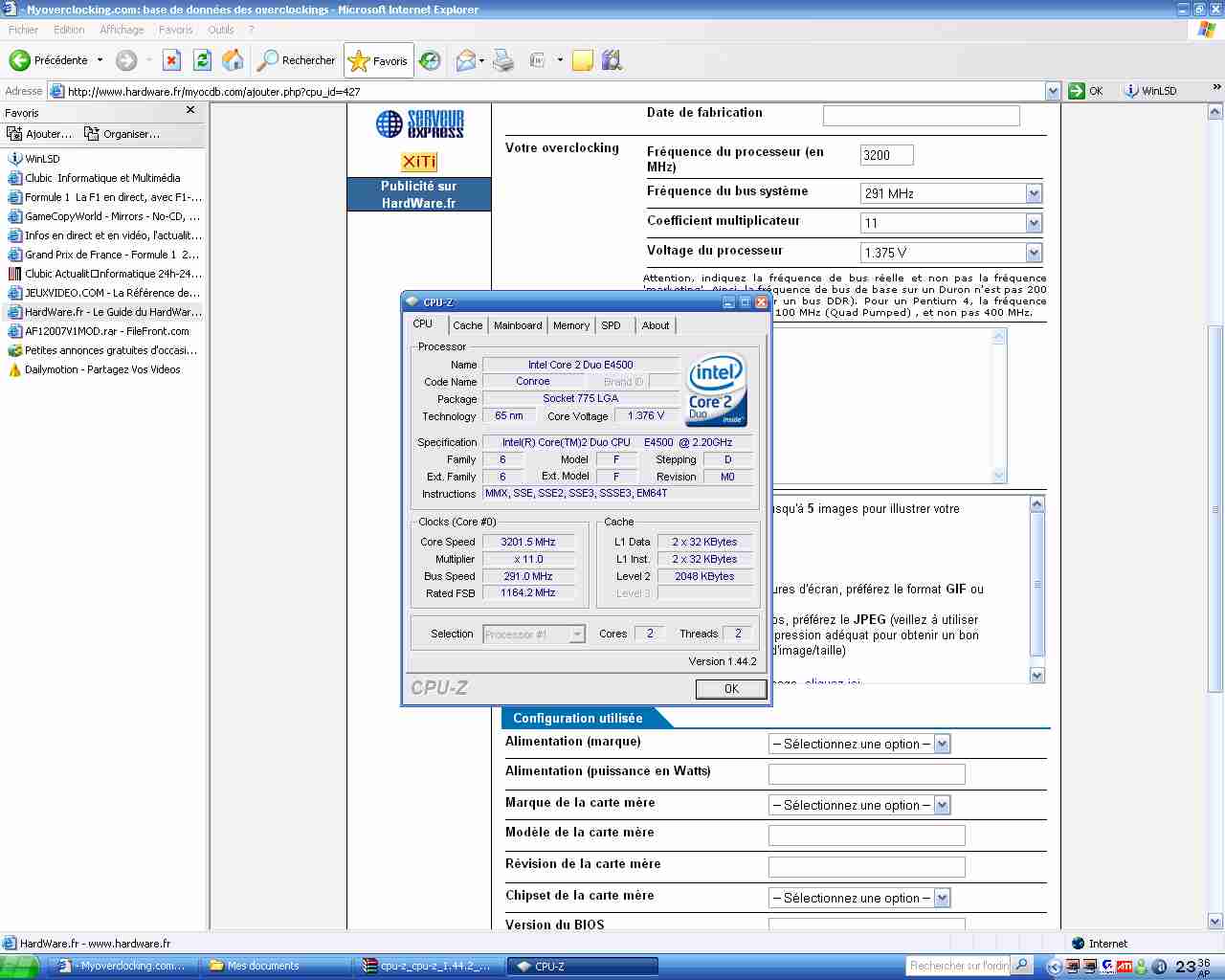Click the Edit document toolbar icon
Image resolution: width=1225 pixels, height=980 pixels.
pos(537,60)
